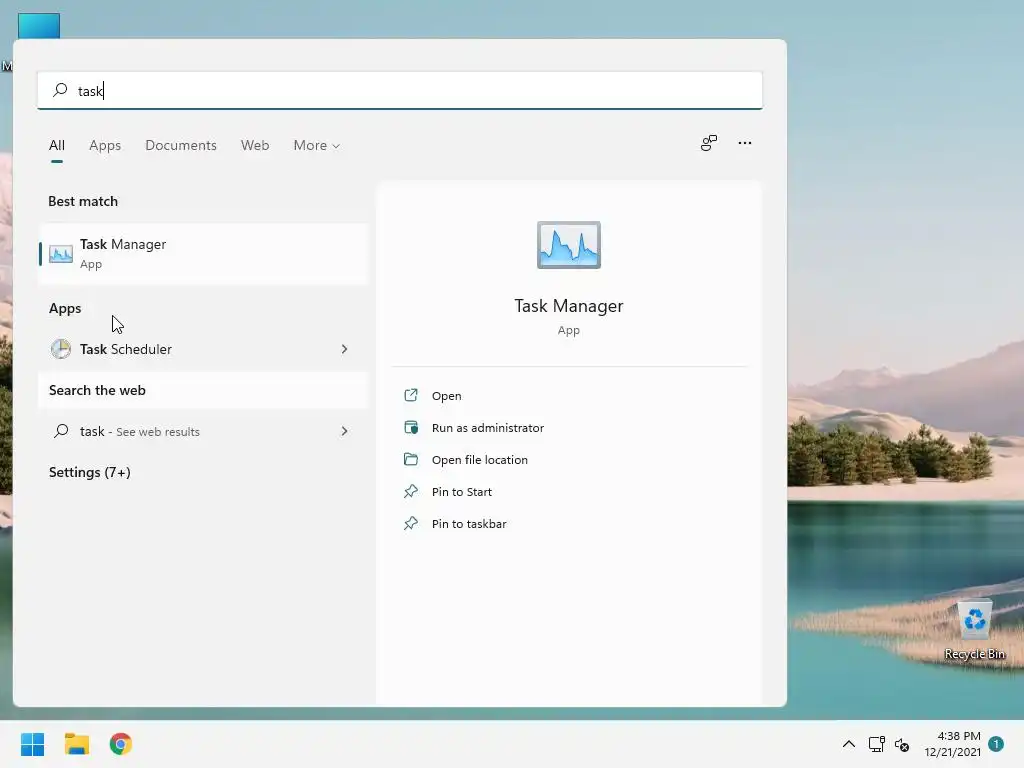The width and height of the screenshot is (1024, 768).
Task: Click the Open action icon
Action: click(x=411, y=395)
